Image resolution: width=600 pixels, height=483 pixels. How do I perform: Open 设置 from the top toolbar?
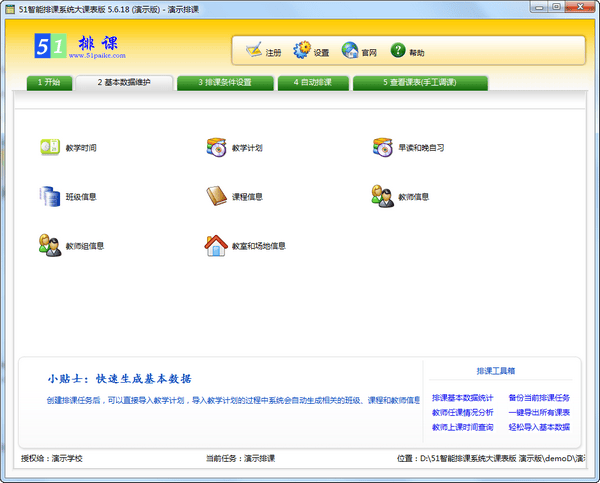(x=311, y=51)
